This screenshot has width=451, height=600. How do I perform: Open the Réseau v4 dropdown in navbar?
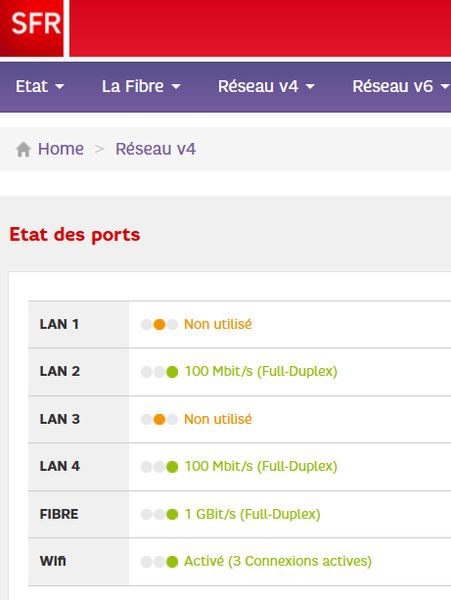click(267, 86)
